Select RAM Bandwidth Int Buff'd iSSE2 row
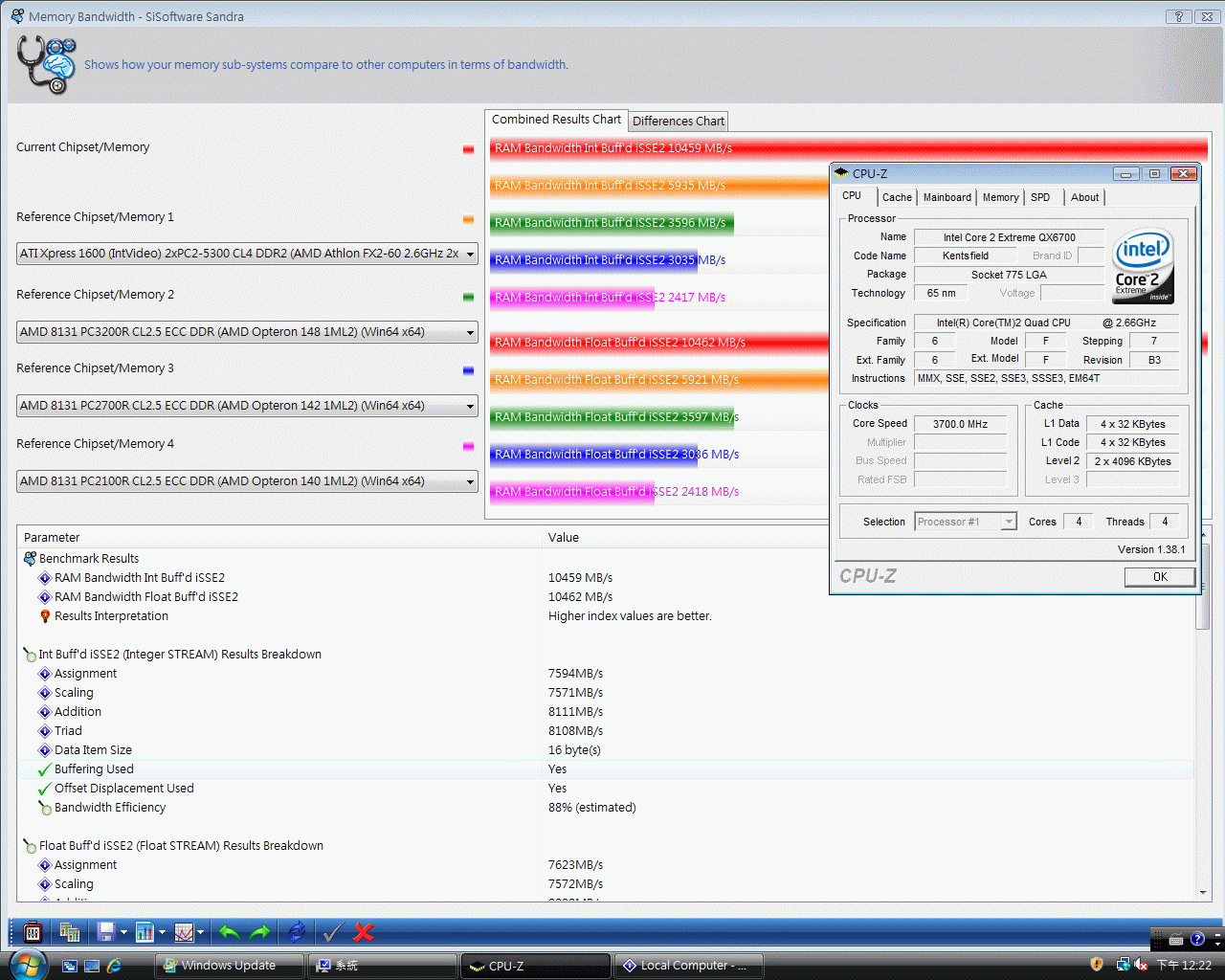 click(x=605, y=578)
